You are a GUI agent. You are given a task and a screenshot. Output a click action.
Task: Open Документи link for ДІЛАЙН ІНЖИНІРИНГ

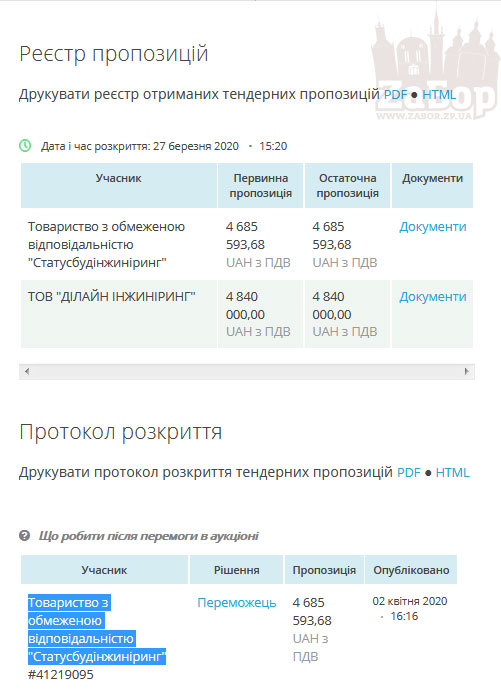(433, 297)
